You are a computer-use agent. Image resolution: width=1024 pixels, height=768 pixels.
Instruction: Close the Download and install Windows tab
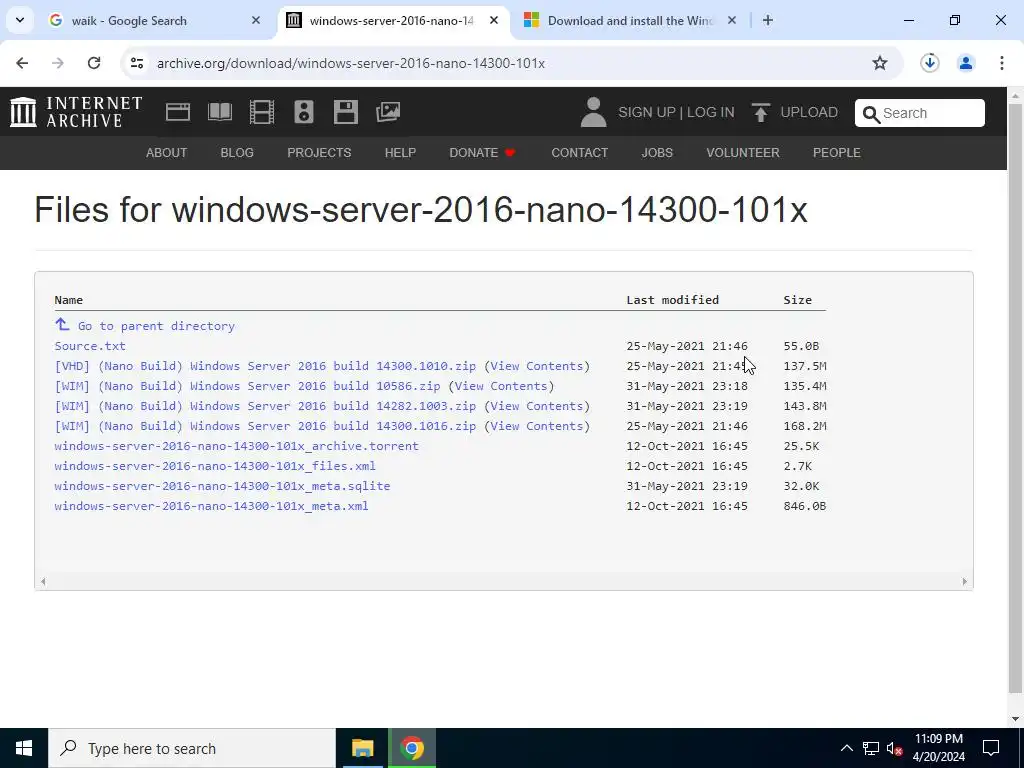click(732, 20)
